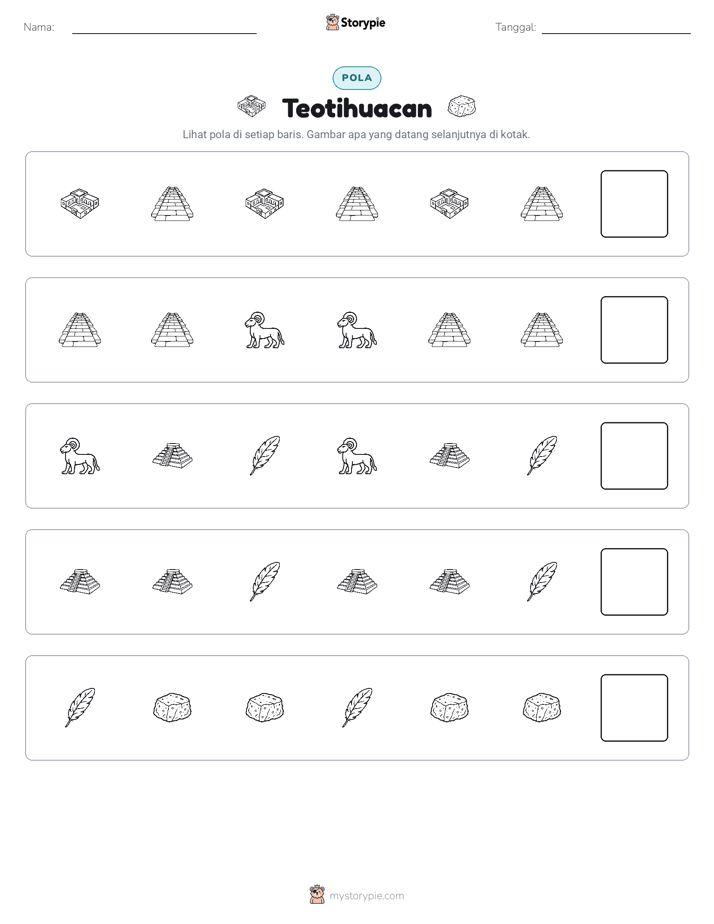This screenshot has width=714, height=924.
Task: Click the last brick pyramid in row one
Action: point(541,204)
